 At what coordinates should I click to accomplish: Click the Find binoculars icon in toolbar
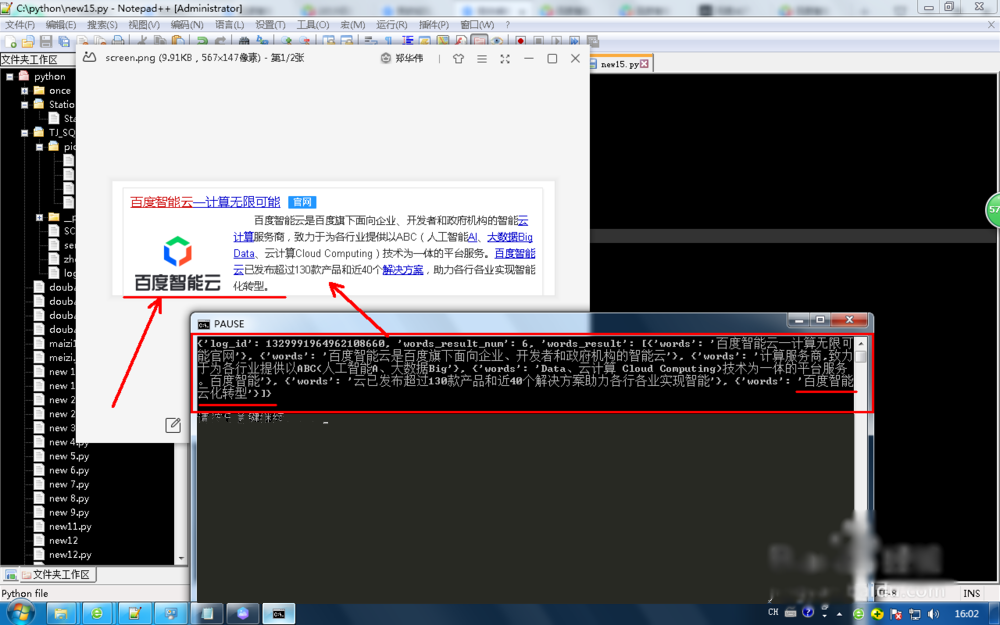pos(244,41)
